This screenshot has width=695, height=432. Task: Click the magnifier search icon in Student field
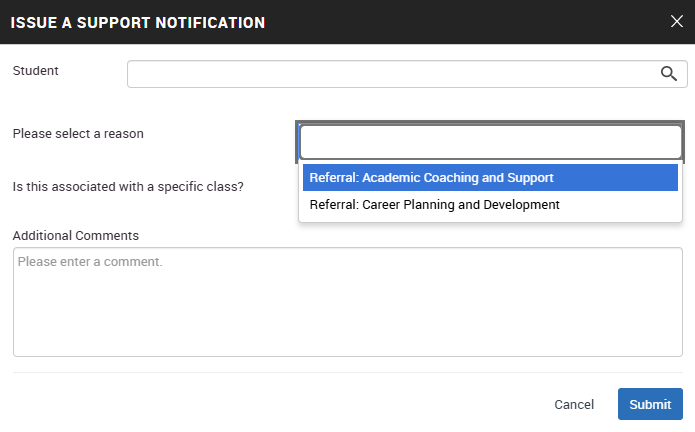point(669,74)
